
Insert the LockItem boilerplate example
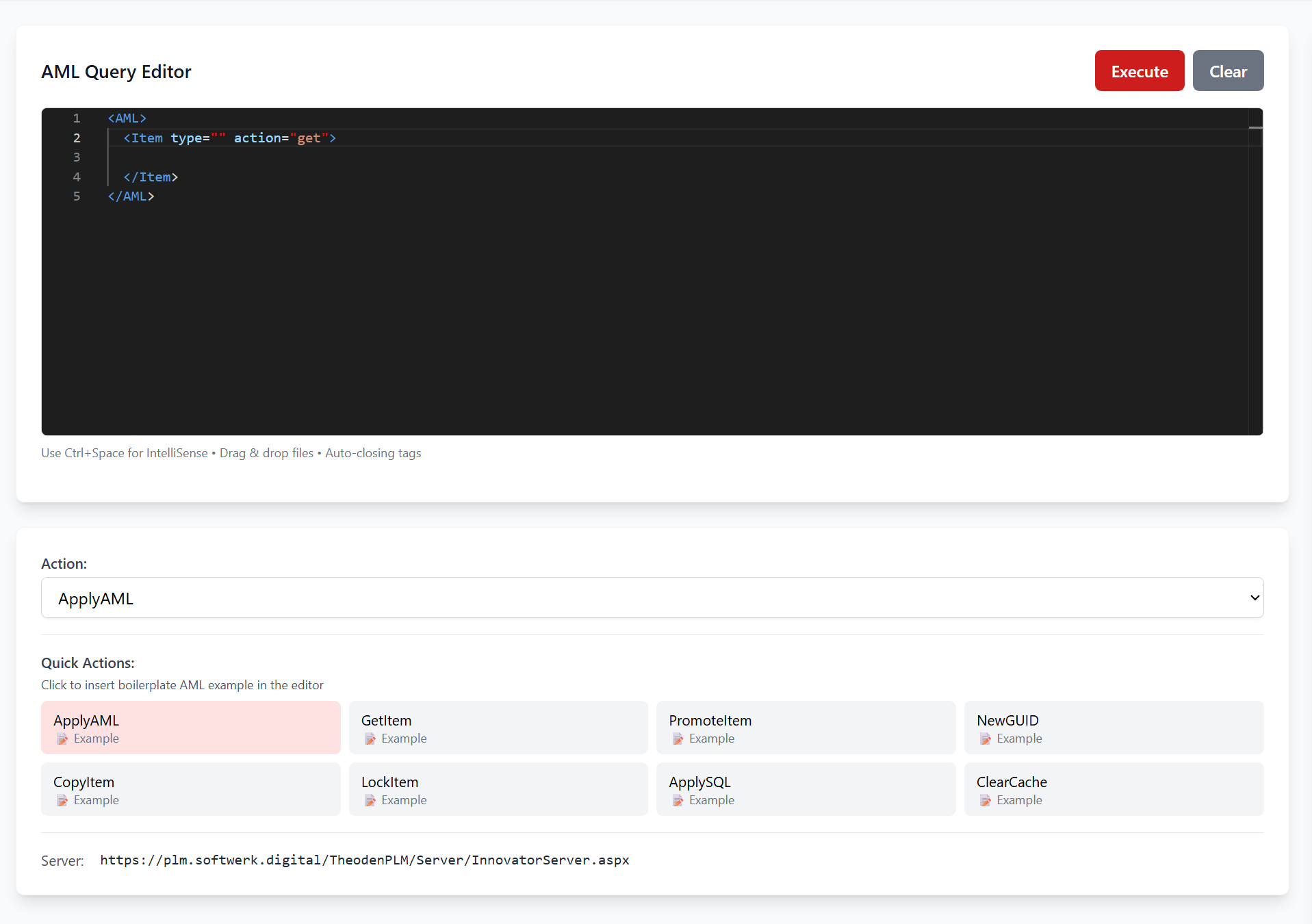(498, 789)
